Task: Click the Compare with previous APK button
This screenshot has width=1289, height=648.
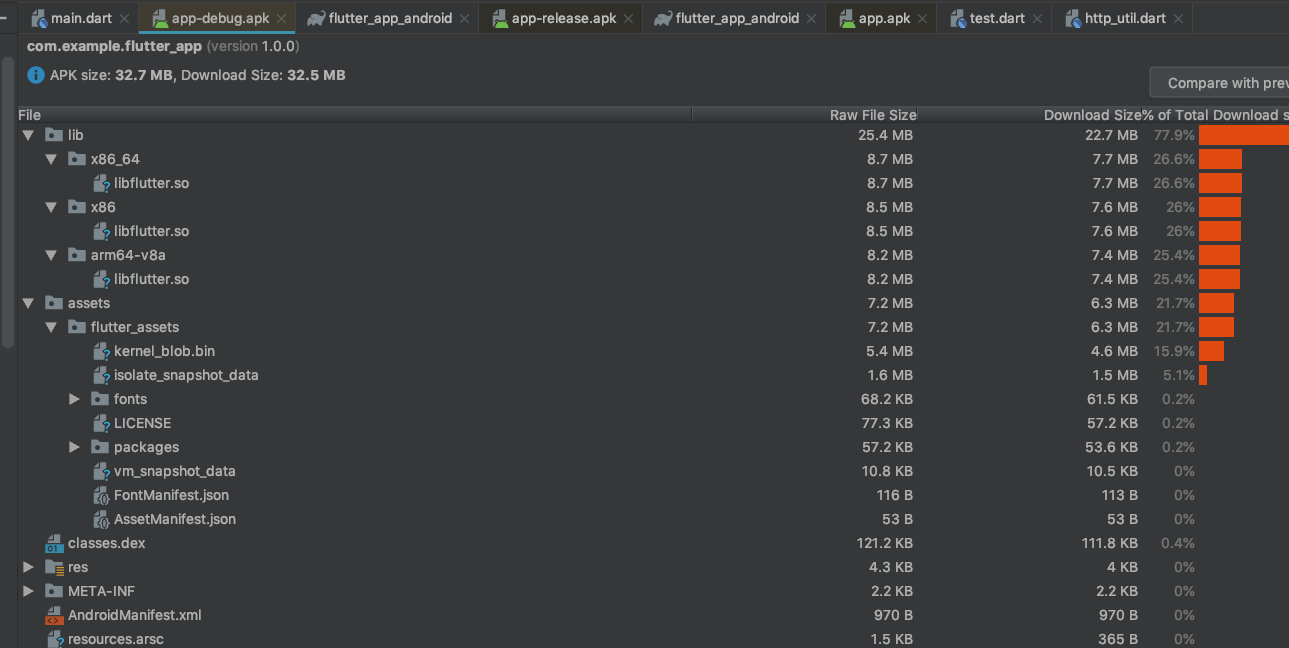Action: point(1219,83)
